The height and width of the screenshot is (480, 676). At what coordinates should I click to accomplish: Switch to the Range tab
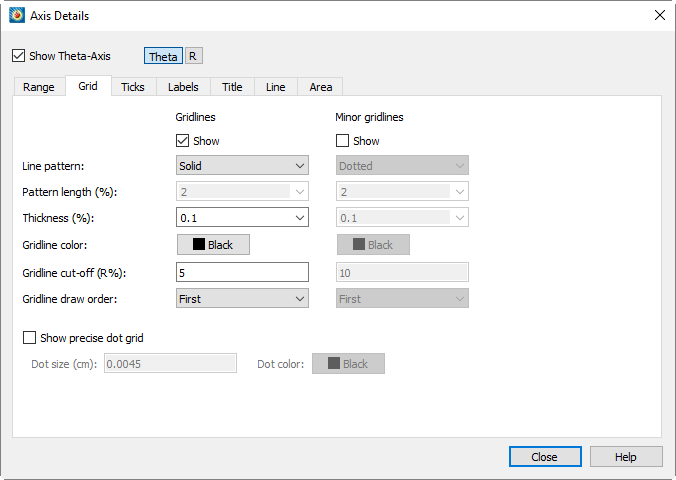click(x=39, y=87)
